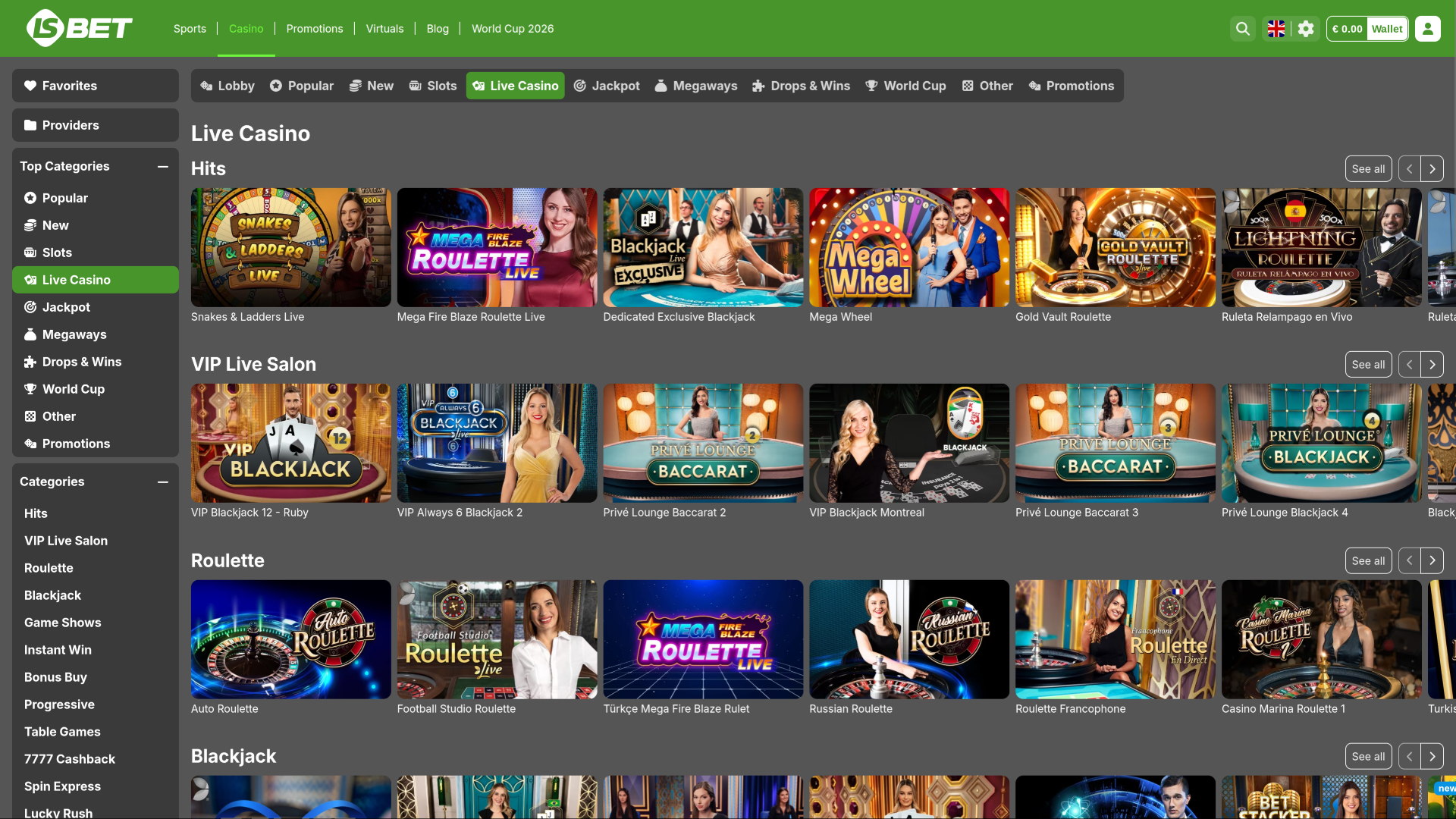Open Gold Vault Roulette thumbnail
This screenshot has height=819, width=1456.
pos(1116,248)
